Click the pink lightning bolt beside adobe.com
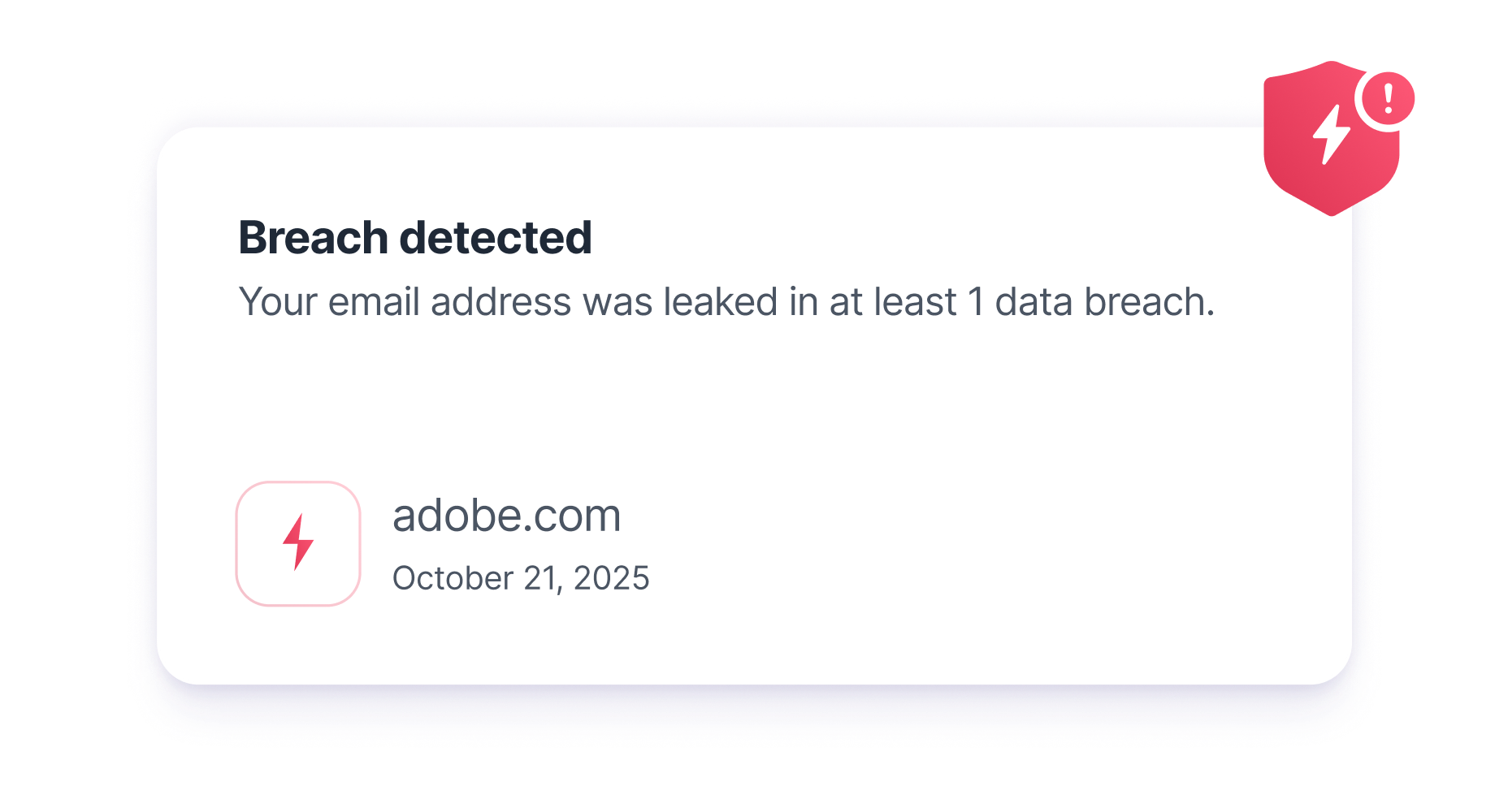This screenshot has height=812, width=1508. 298,542
